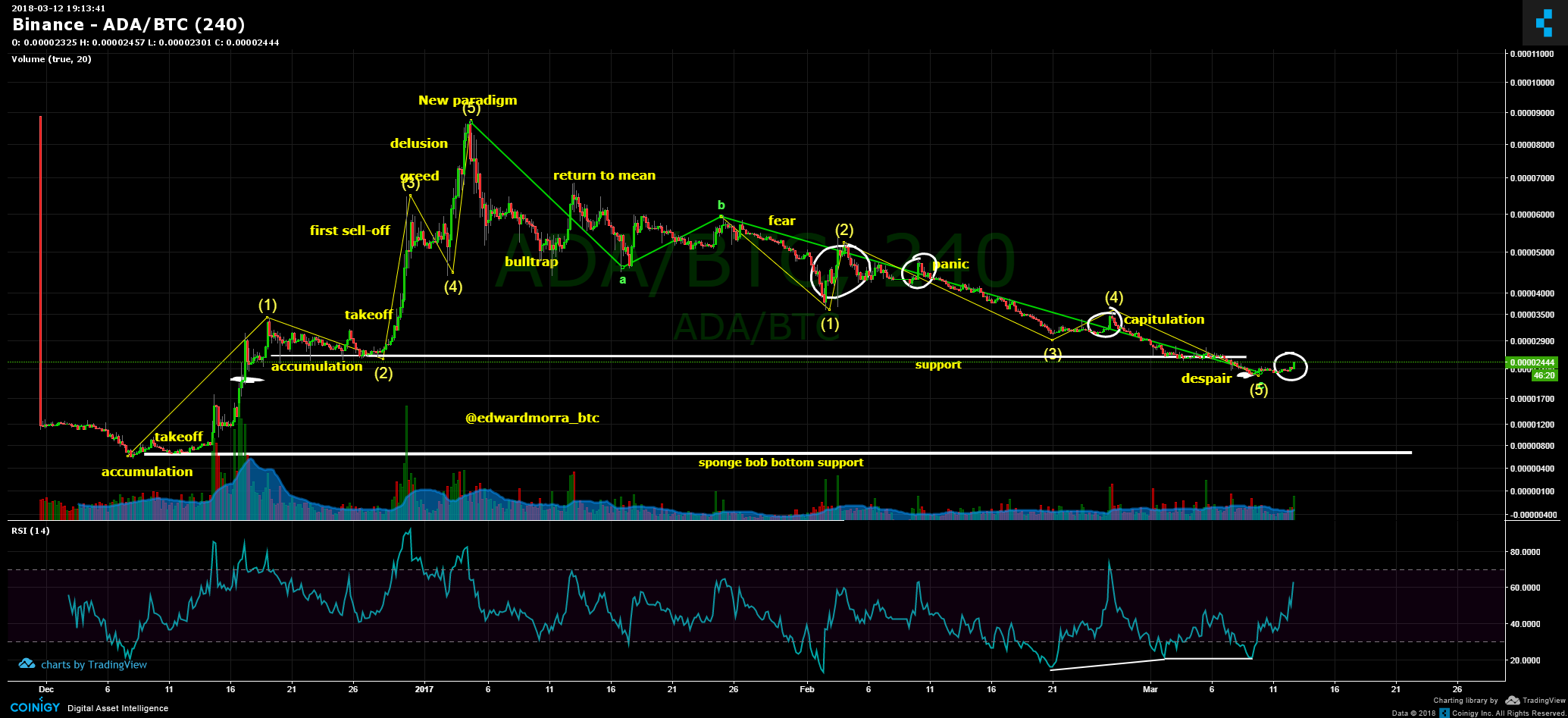Click the 'New paradigm' annotation
This screenshot has height=718, width=1568.
[x=468, y=100]
